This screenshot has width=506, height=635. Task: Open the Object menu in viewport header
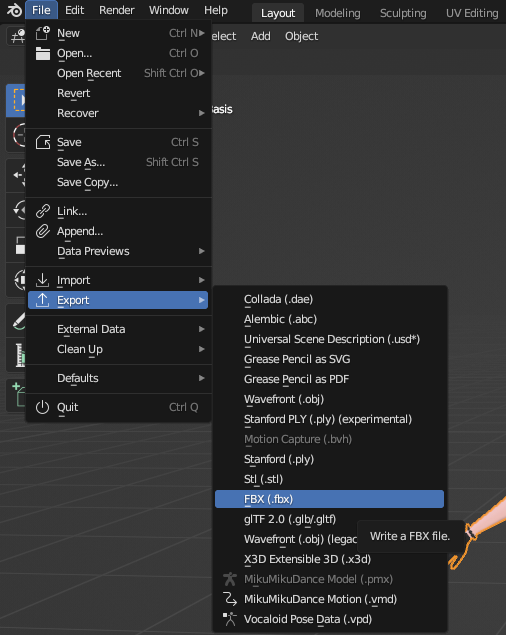301,36
